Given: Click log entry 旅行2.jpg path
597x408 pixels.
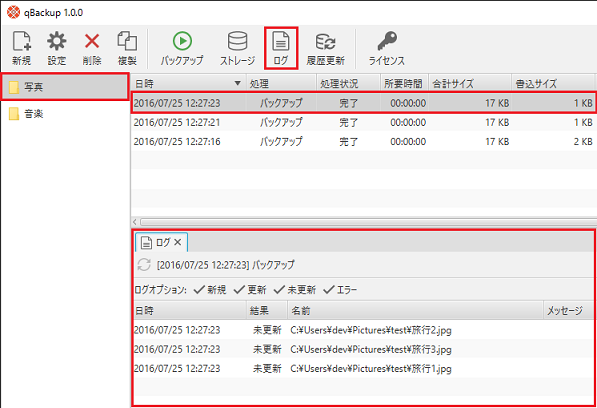Looking at the screenshot, I should (x=371, y=330).
